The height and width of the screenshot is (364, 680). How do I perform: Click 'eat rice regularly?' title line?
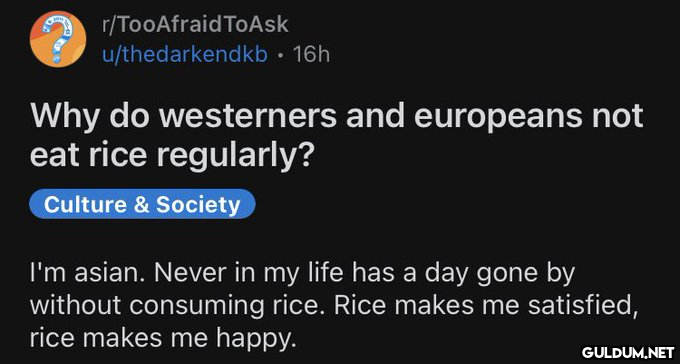(170, 156)
